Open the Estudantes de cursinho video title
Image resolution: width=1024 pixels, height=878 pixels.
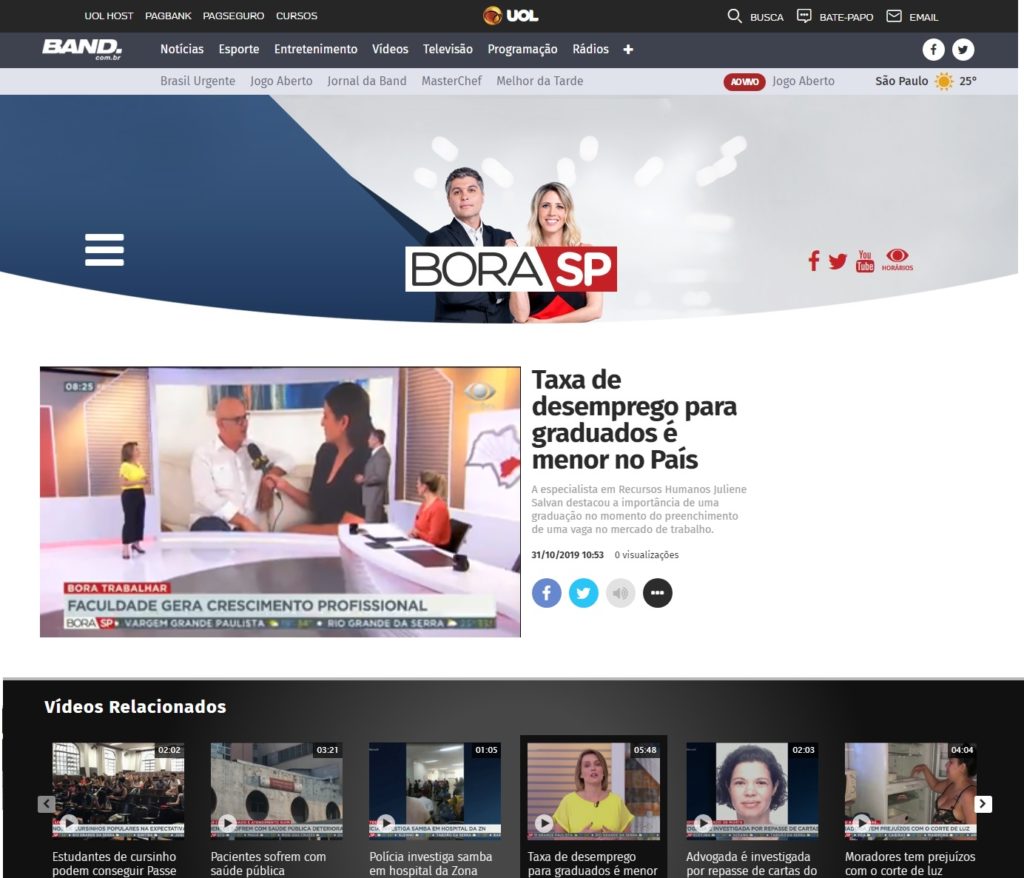114,864
